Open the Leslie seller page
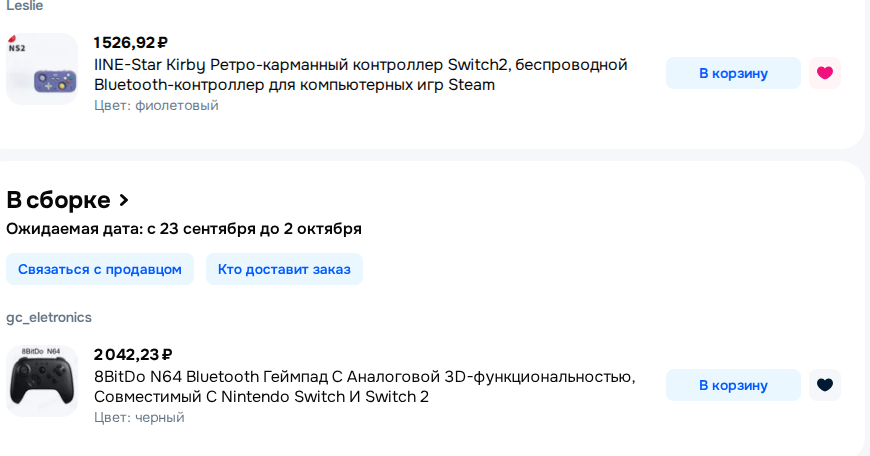 pos(24,5)
